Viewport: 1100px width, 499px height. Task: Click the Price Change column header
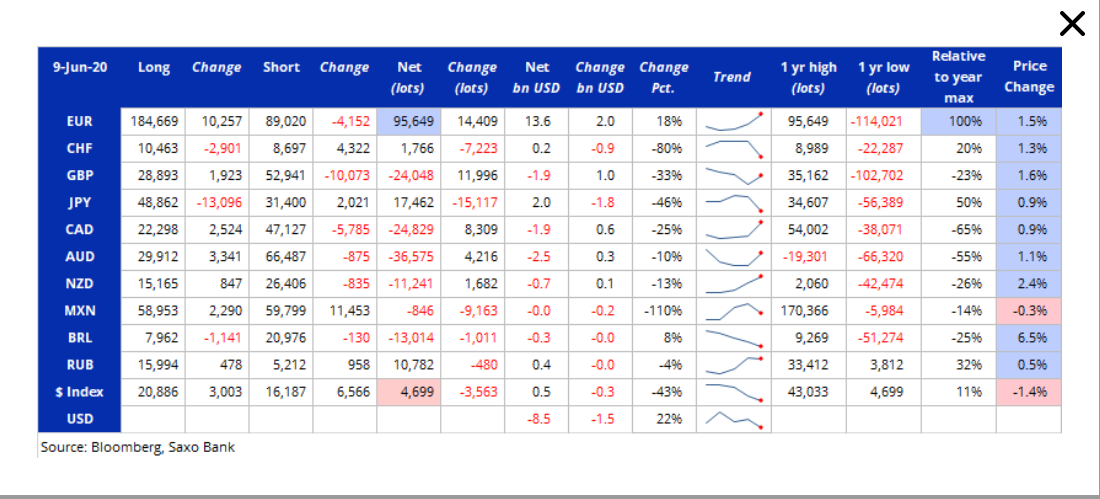(x=1029, y=77)
